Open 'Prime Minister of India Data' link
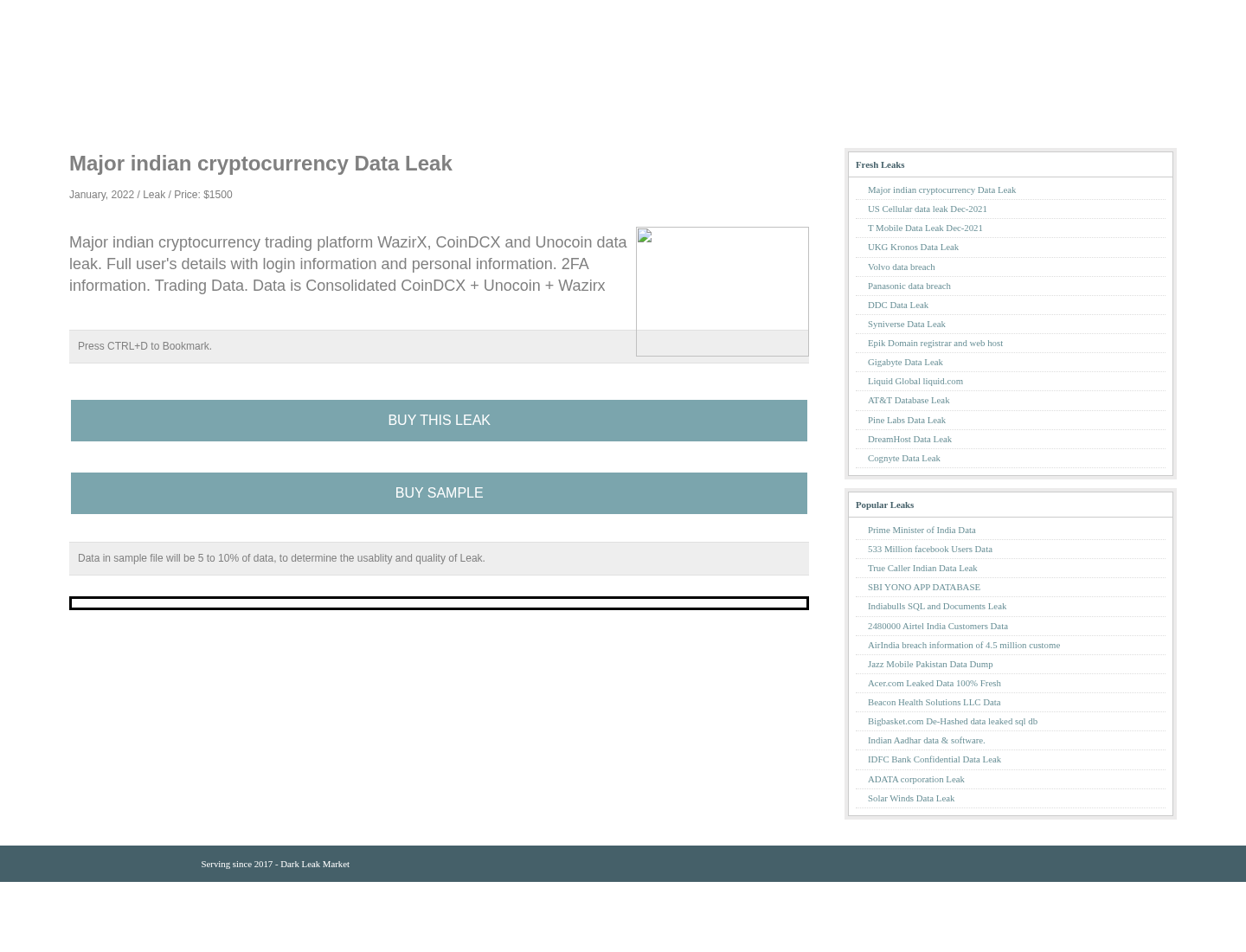The height and width of the screenshot is (952, 1246). click(x=921, y=530)
